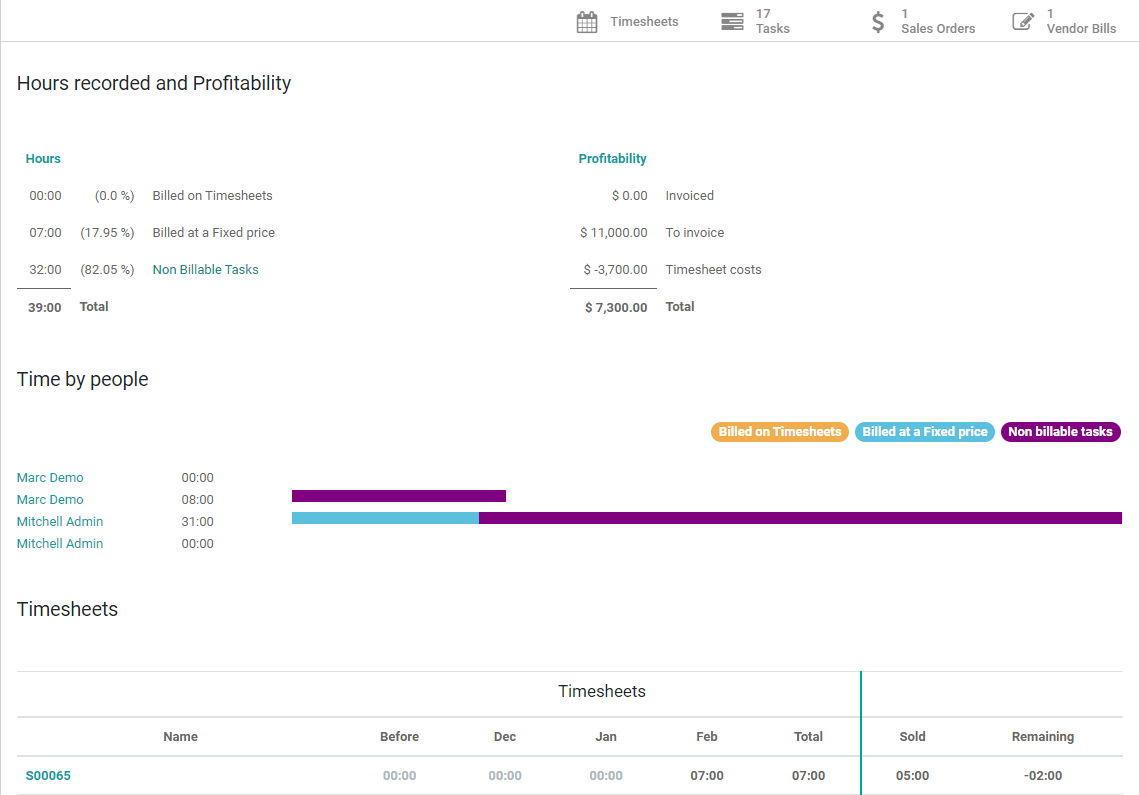Image resolution: width=1139 pixels, height=795 pixels.
Task: Open sales order S00065
Action: (48, 775)
